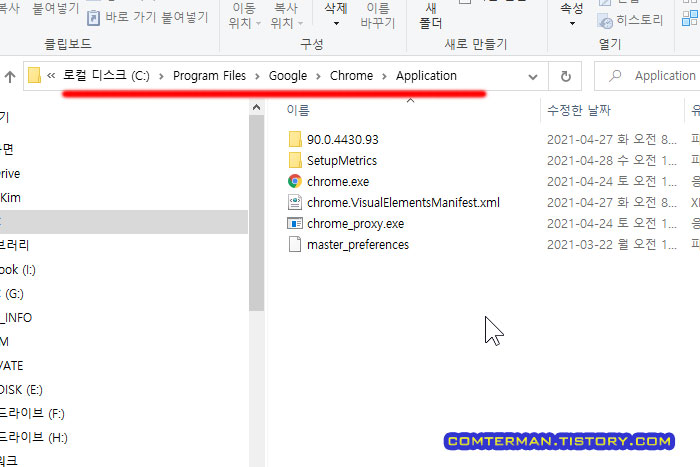Screen dimensions: 700x467
Task: Sort by Date modified (수정한 날짜) header
Action: [579, 110]
